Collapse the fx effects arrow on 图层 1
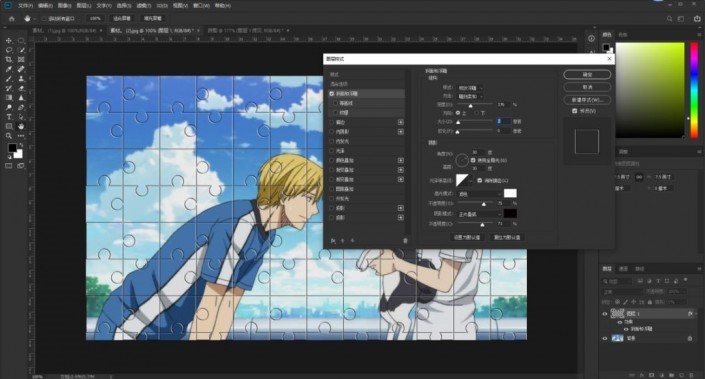705x379 pixels. (x=696, y=314)
